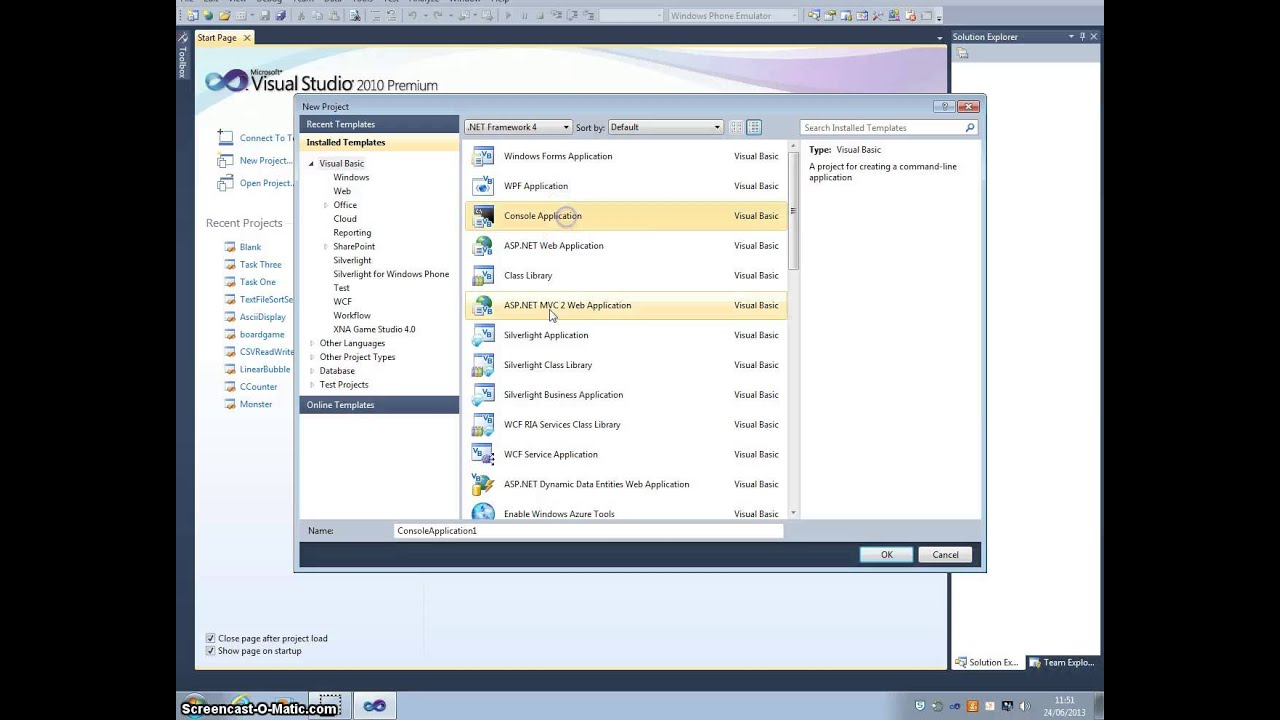1280x720 pixels.
Task: Open the Task Three recent project
Action: point(260,265)
